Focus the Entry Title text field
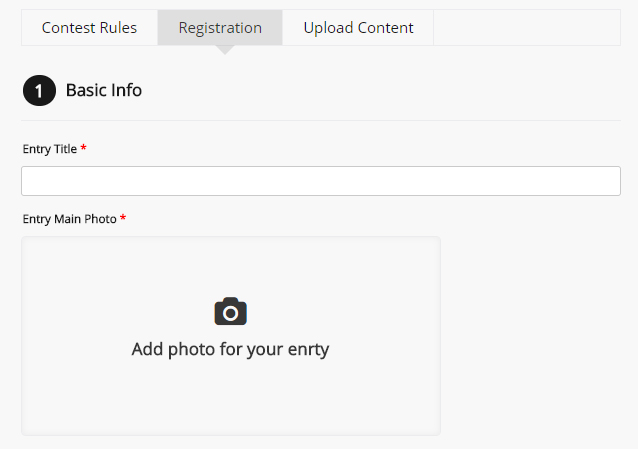This screenshot has width=638, height=449. [320, 181]
